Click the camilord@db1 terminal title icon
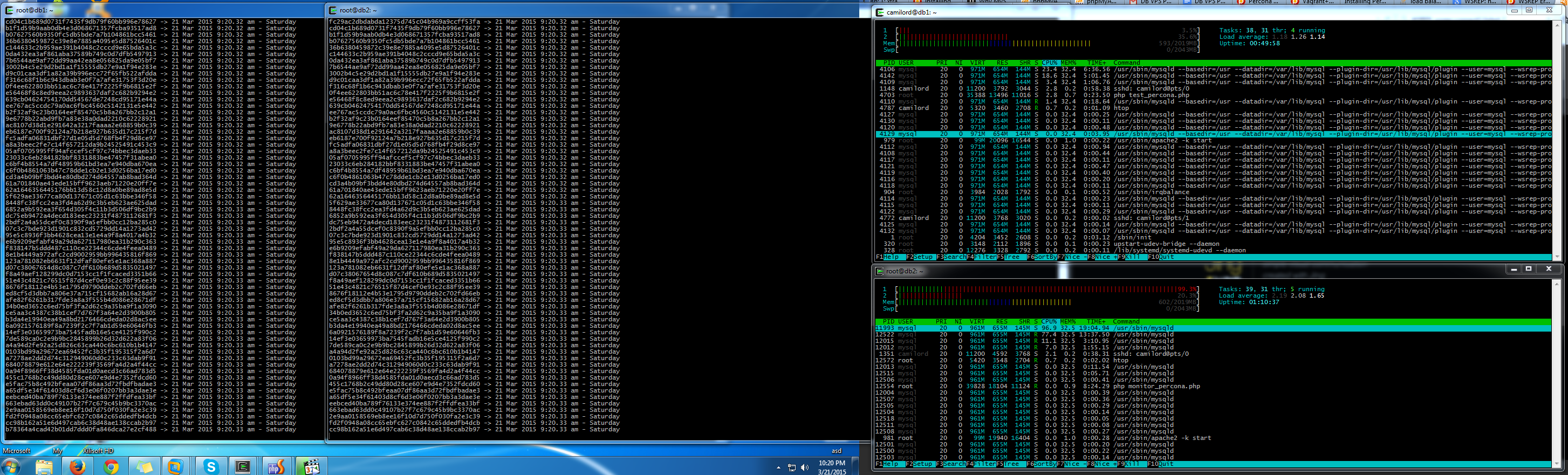This screenshot has width=1568, height=475. click(x=880, y=12)
